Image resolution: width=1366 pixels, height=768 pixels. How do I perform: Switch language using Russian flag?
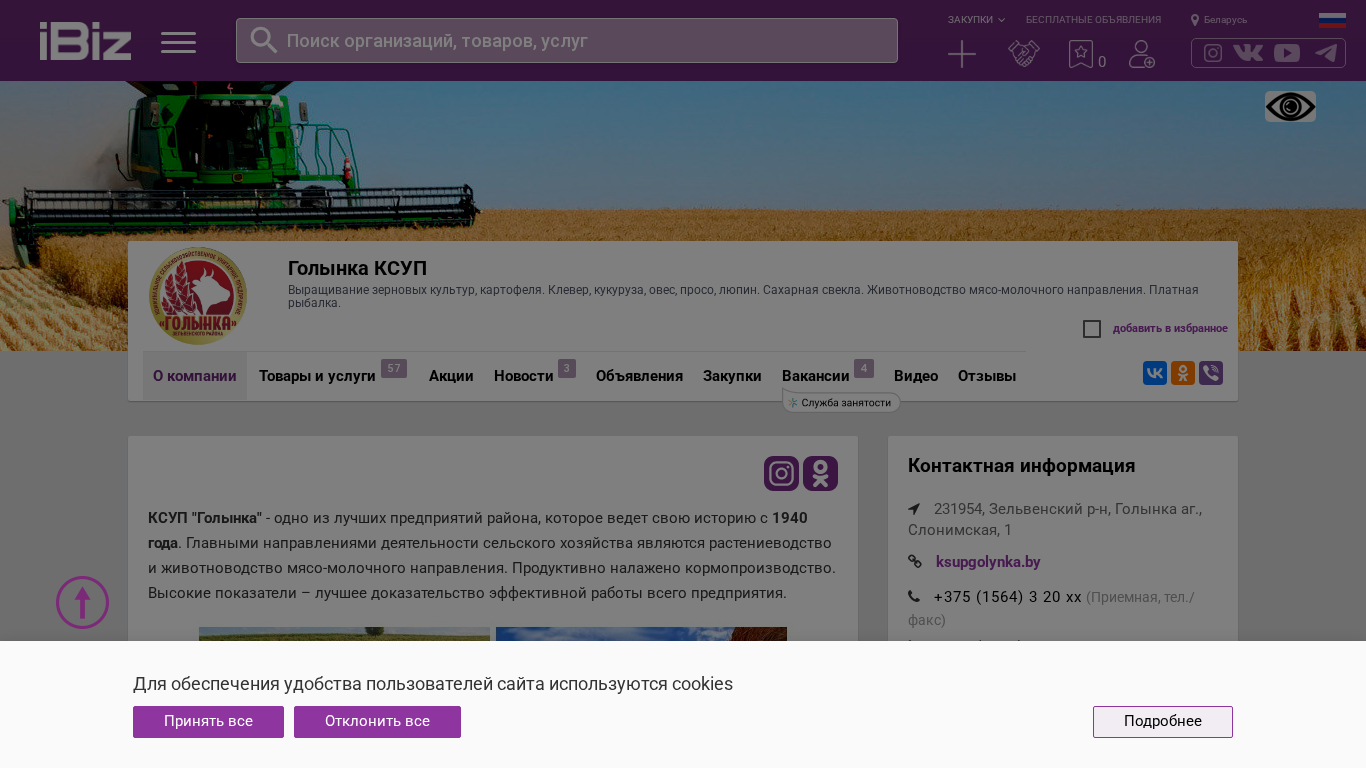[1332, 20]
